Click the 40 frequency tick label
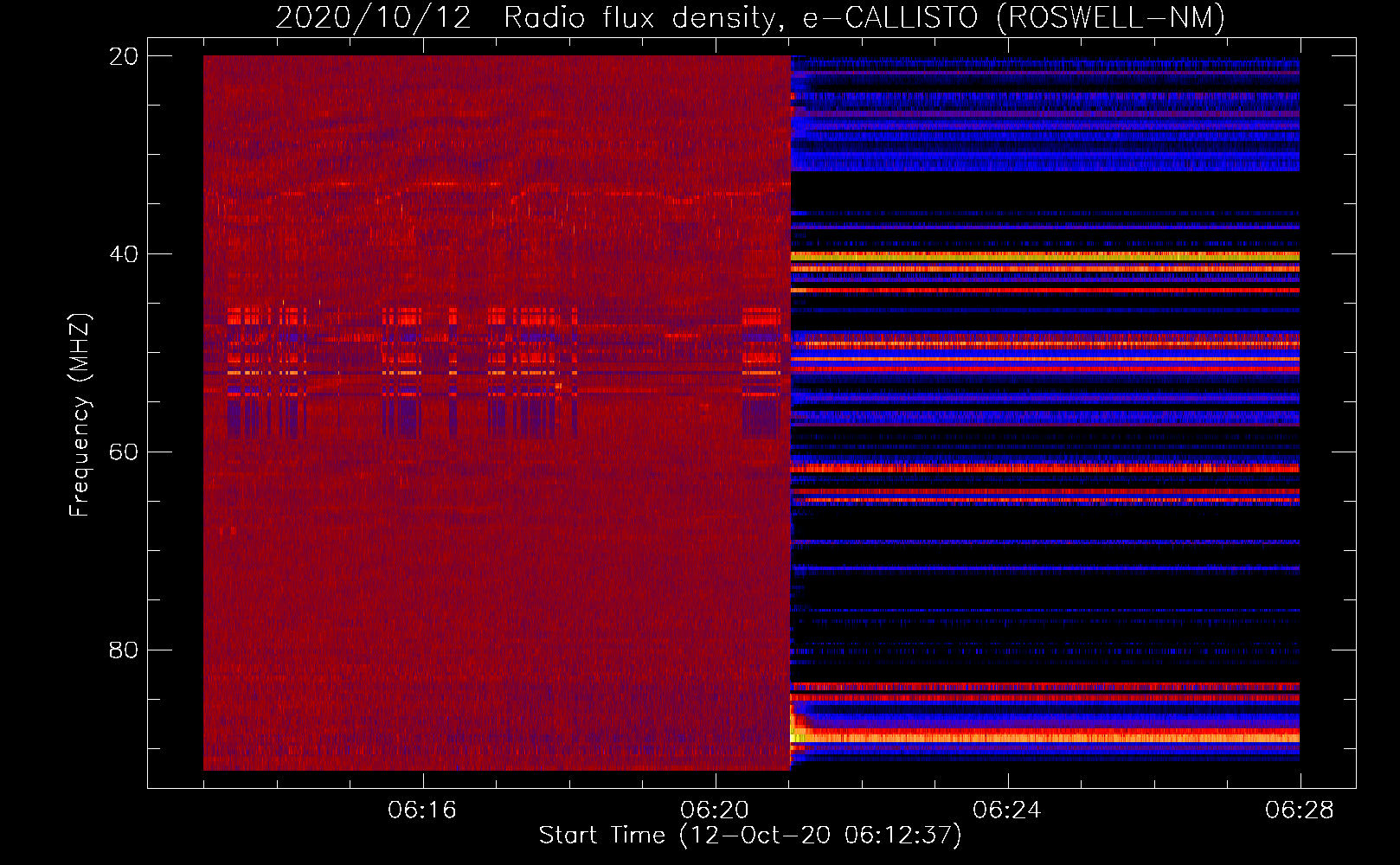 pos(124,254)
